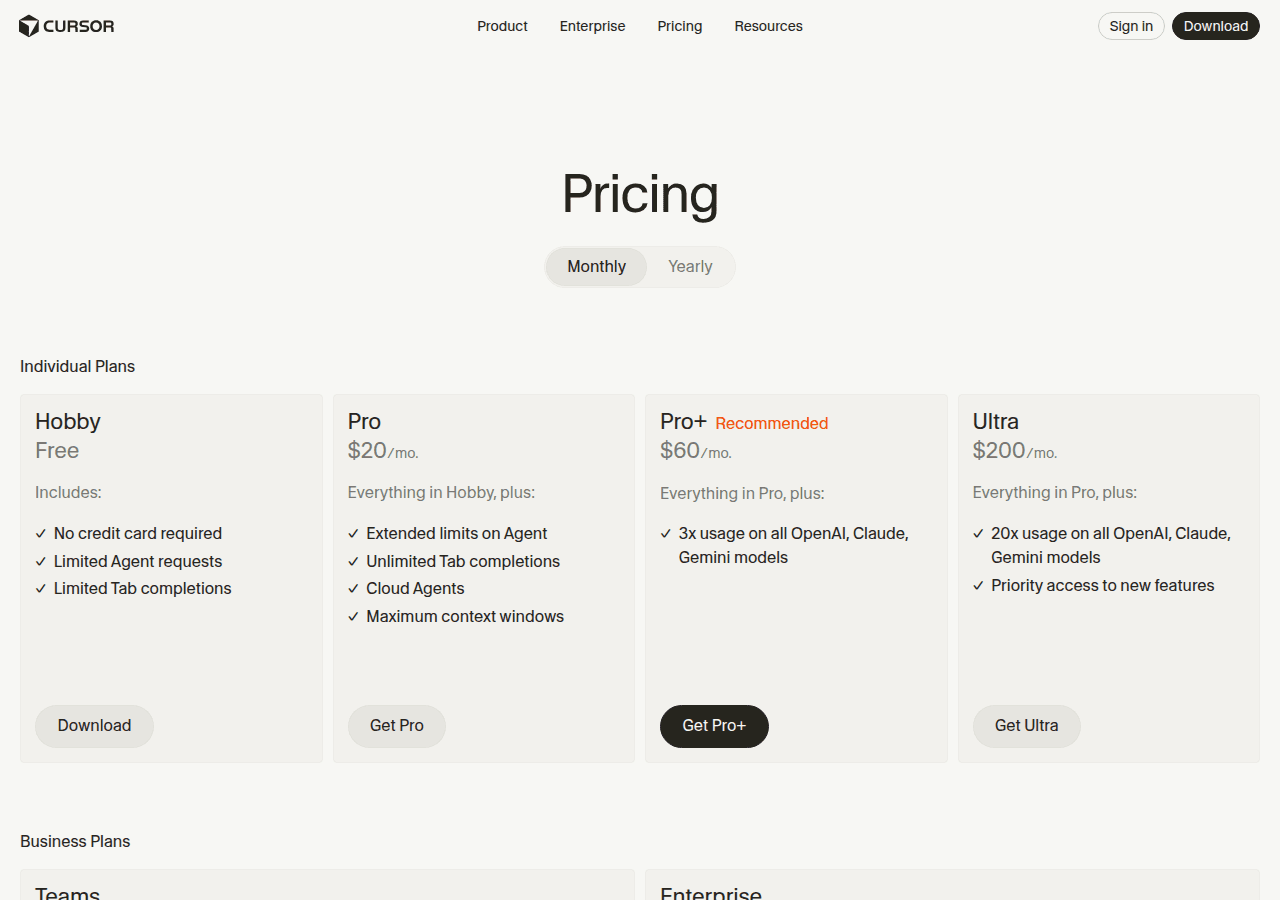Click the $60/mo price on Pro+

coord(694,450)
